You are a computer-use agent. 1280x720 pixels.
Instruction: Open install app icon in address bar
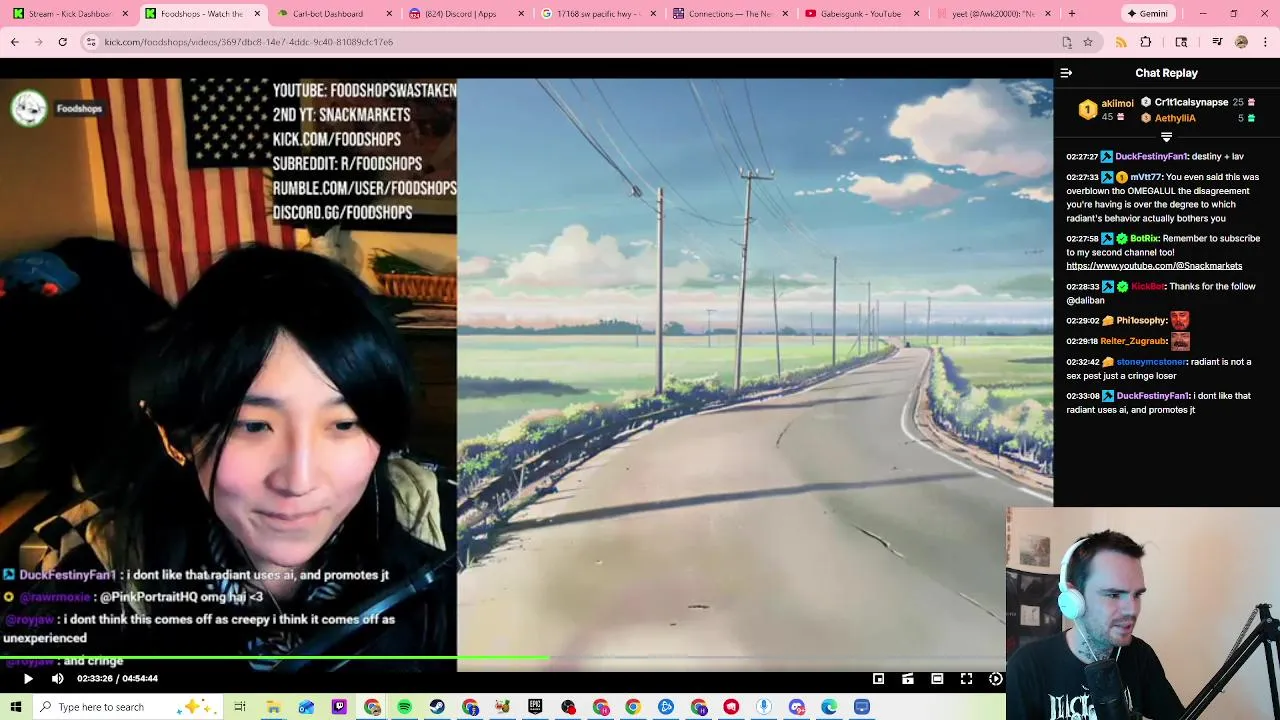coord(1067,42)
